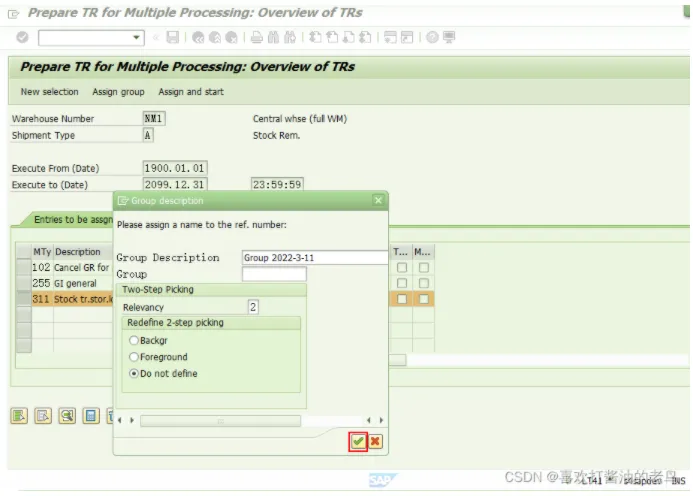The width and height of the screenshot is (693, 496).
Task: Tick the T column checkbox in row 255
Action: [402, 283]
